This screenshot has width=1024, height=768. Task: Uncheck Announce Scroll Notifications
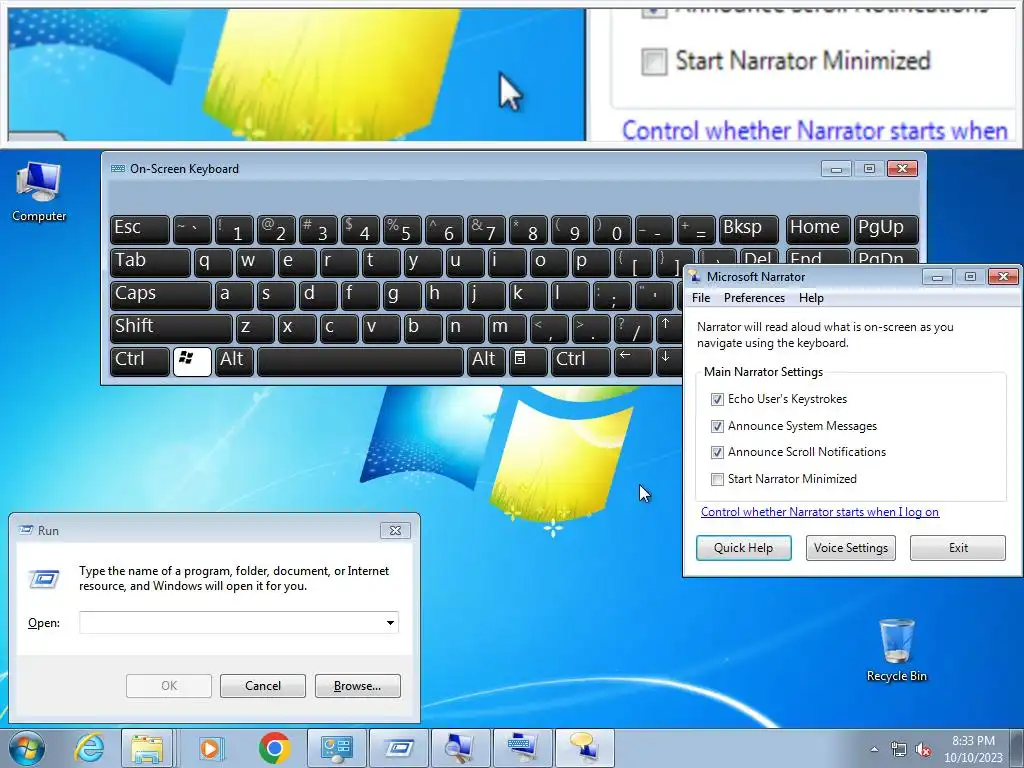717,452
